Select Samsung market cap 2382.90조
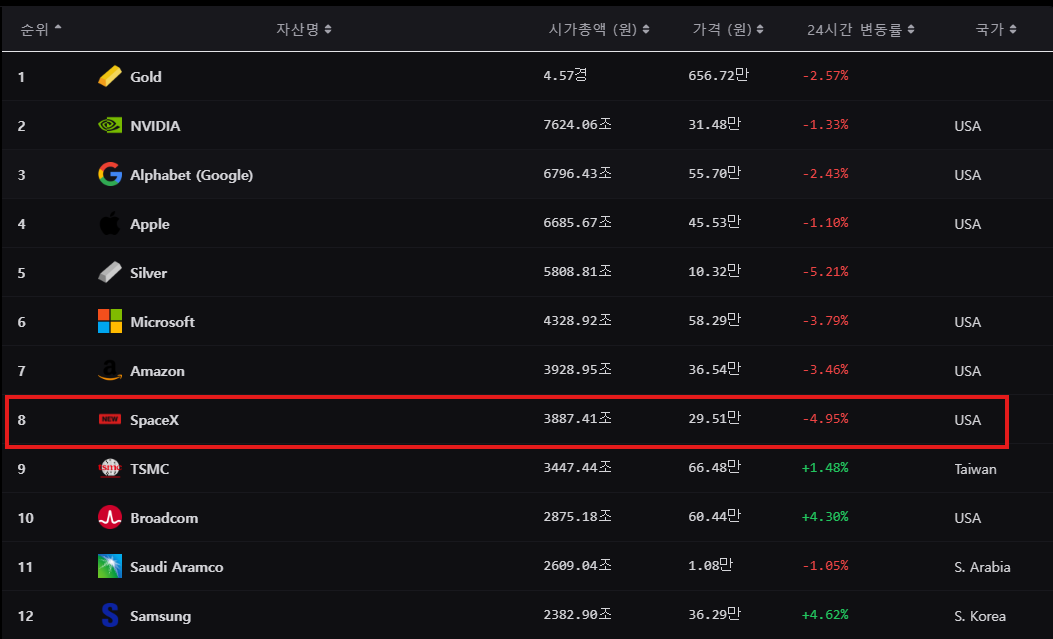This screenshot has height=639, width=1053. [x=578, y=614]
